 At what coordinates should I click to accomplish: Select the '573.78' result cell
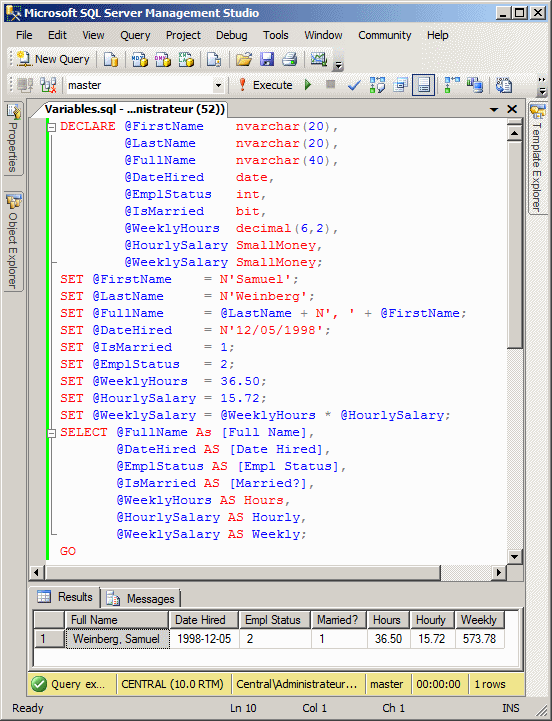(480, 639)
